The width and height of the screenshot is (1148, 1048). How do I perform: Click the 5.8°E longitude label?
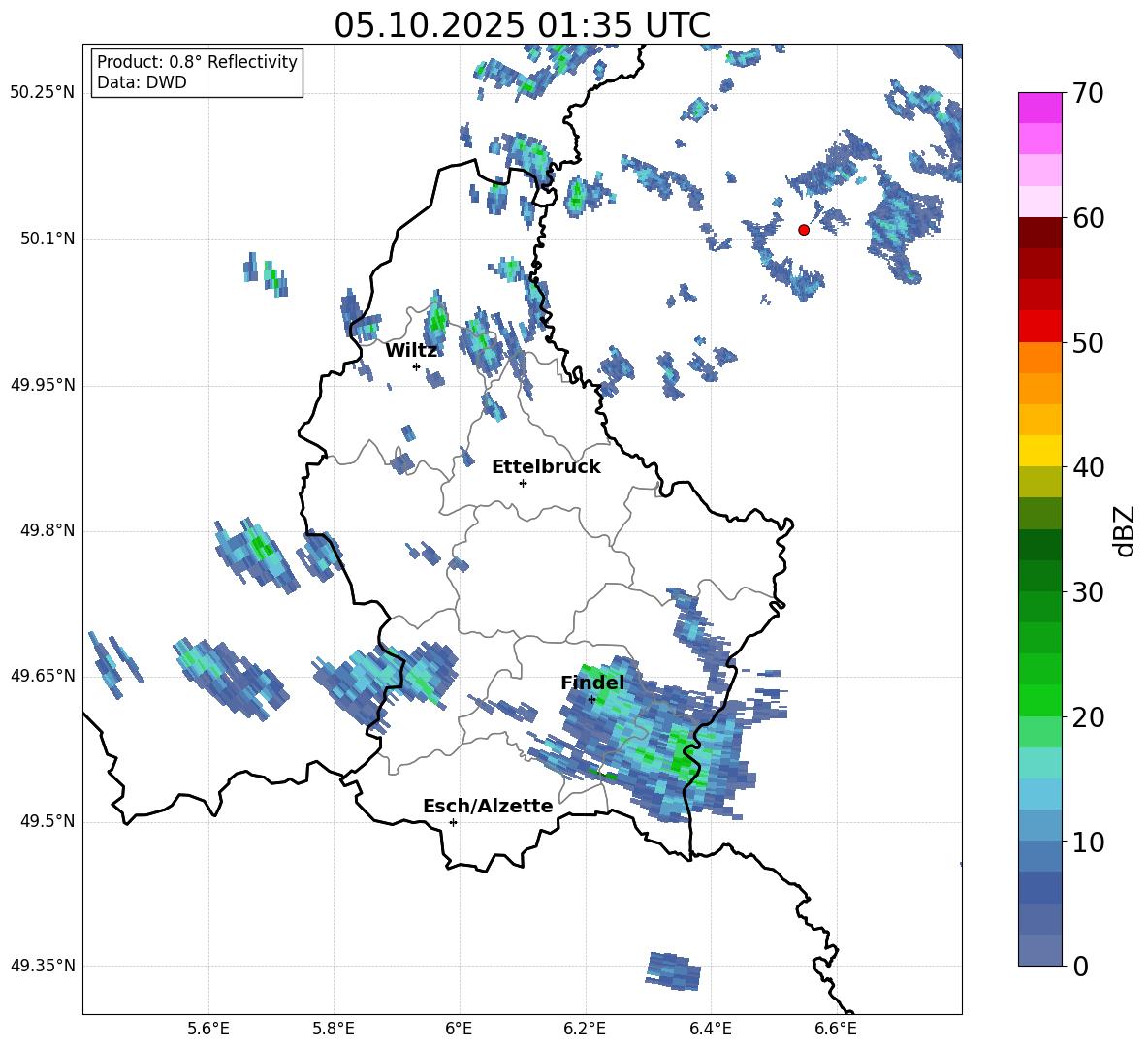[x=334, y=1029]
